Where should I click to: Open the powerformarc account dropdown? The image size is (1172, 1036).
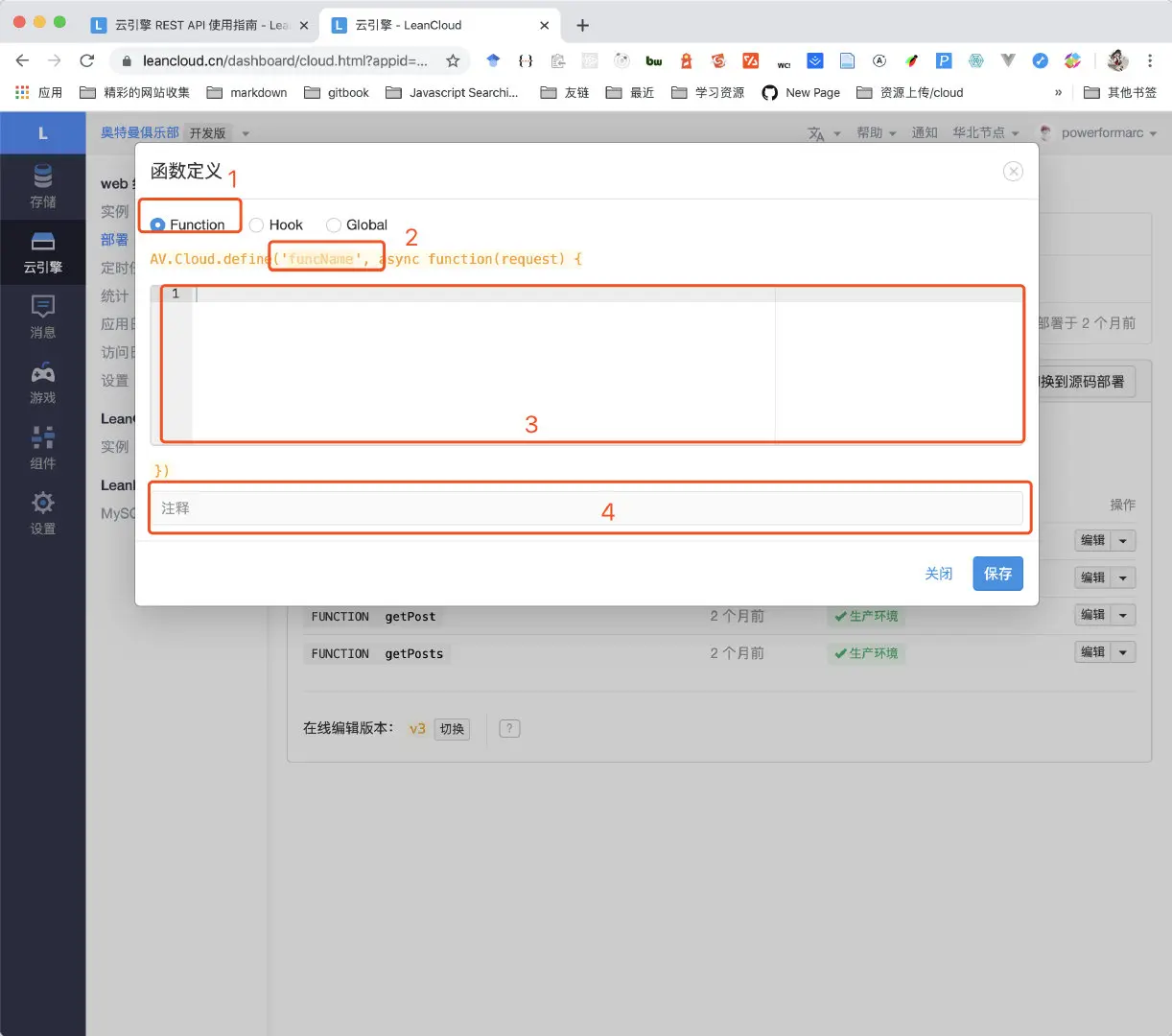pyautogui.click(x=1098, y=132)
